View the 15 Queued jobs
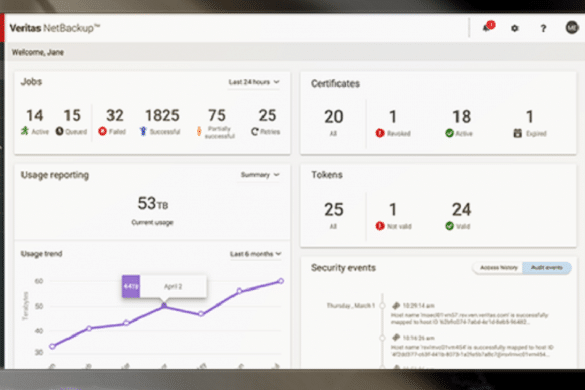585x390 pixels. click(72, 115)
